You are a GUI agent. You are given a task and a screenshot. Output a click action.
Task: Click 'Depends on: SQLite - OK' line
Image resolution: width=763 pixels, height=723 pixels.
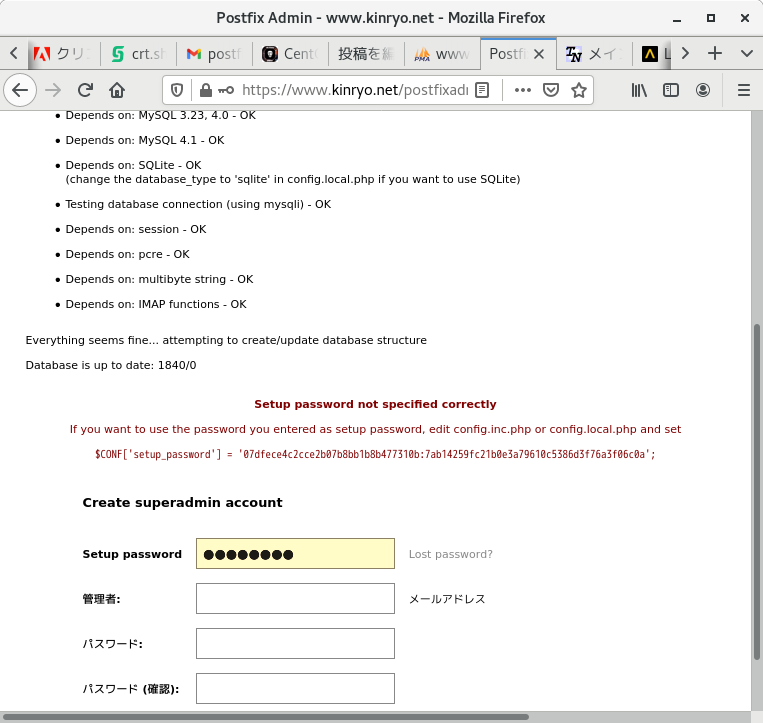133,165
